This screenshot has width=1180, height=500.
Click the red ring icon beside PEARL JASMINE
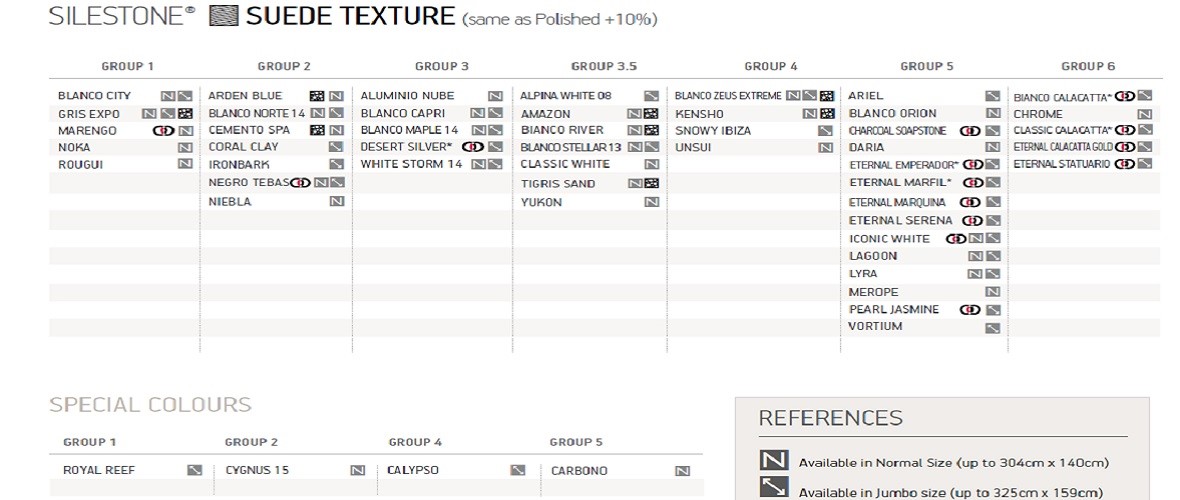click(x=969, y=309)
